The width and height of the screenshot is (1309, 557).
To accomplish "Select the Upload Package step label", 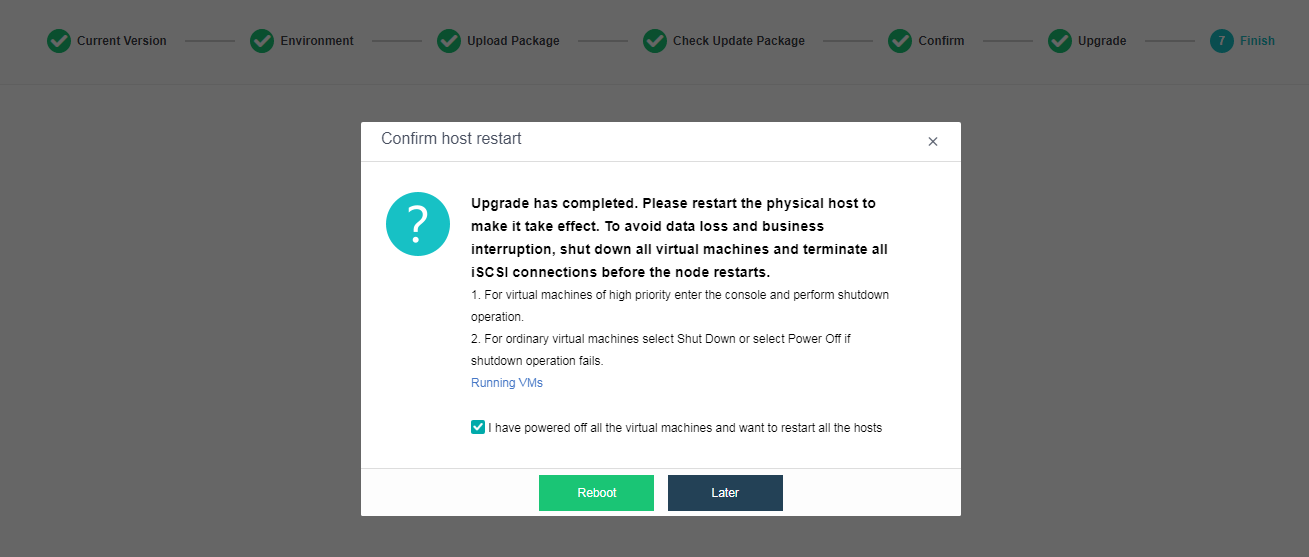I will 513,41.
